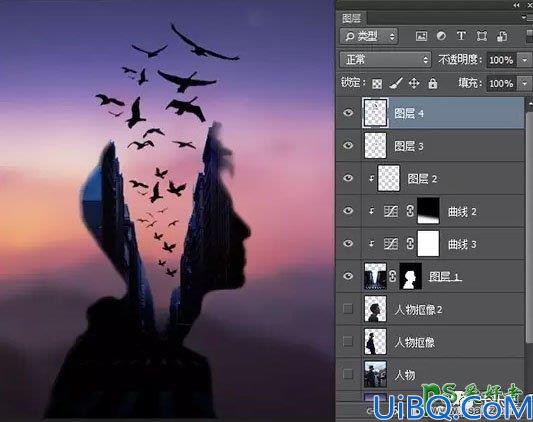Select 图层 2 thumbnail

pos(389,178)
